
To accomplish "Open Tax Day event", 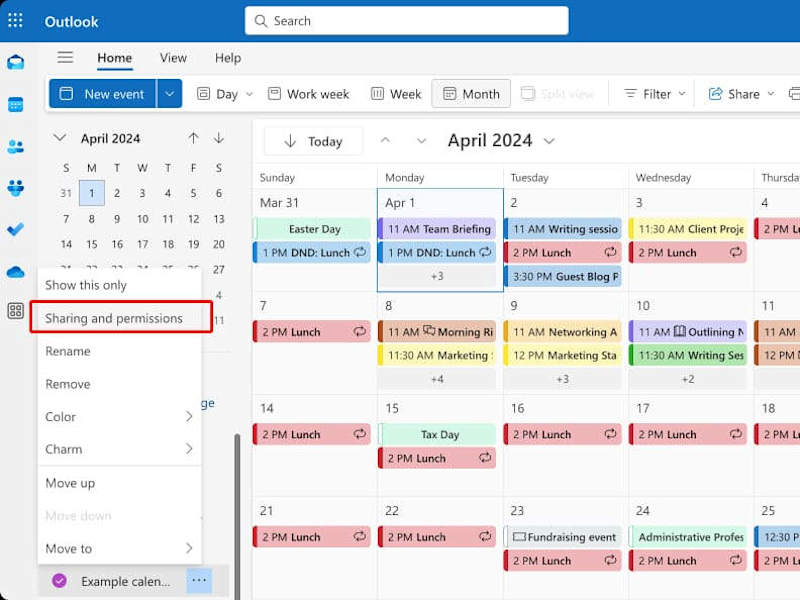I will (437, 435).
